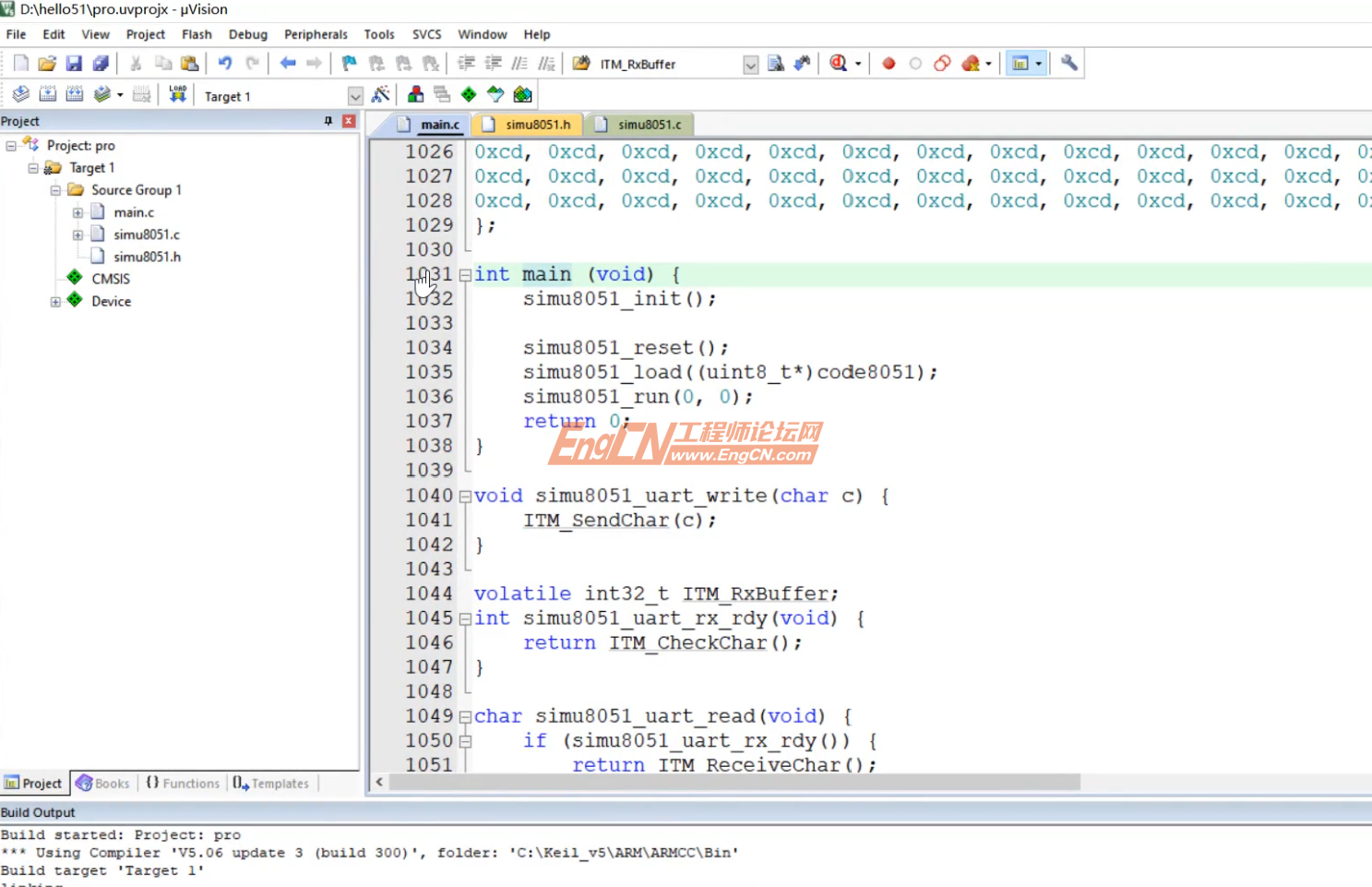Viewport: 1372px width, 887px height.
Task: Disable all breakpoints via the hollow circle icon
Action: pyautogui.click(x=915, y=63)
